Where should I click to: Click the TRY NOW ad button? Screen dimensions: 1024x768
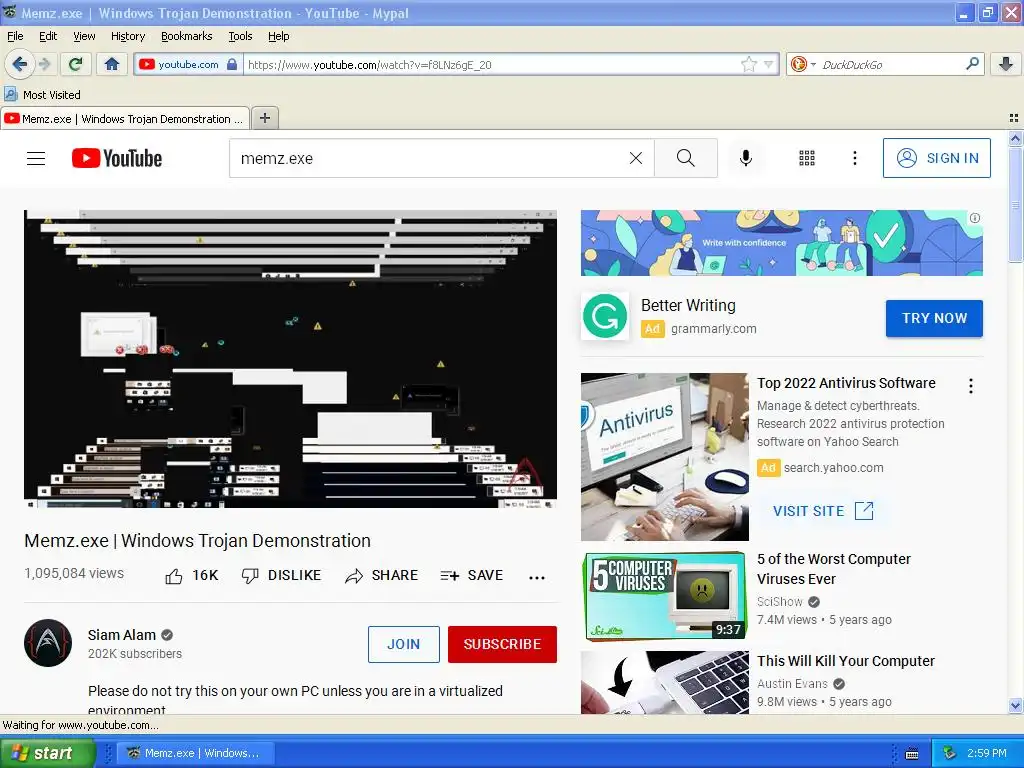click(934, 318)
